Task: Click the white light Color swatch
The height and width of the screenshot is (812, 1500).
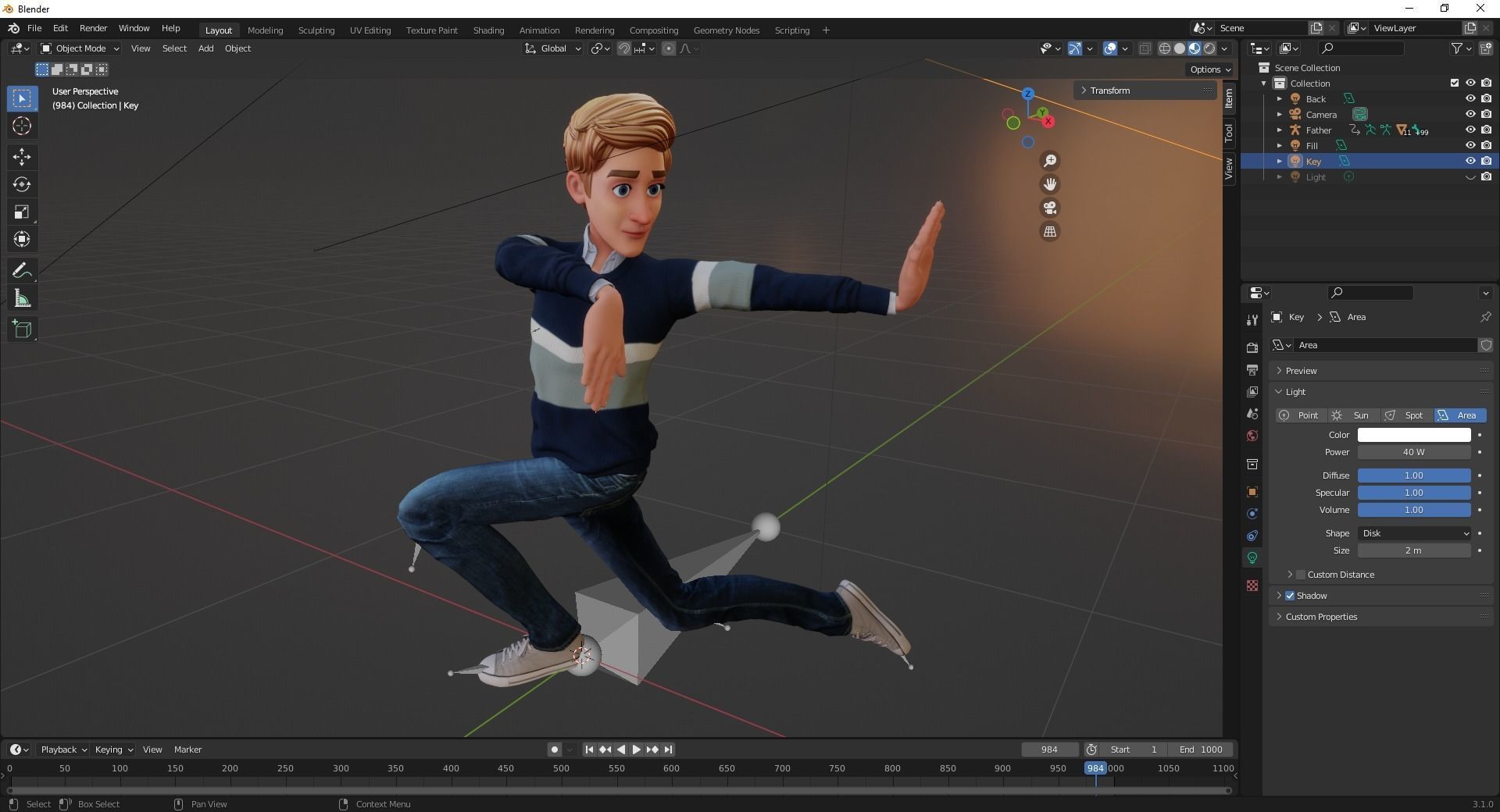Action: [1414, 435]
